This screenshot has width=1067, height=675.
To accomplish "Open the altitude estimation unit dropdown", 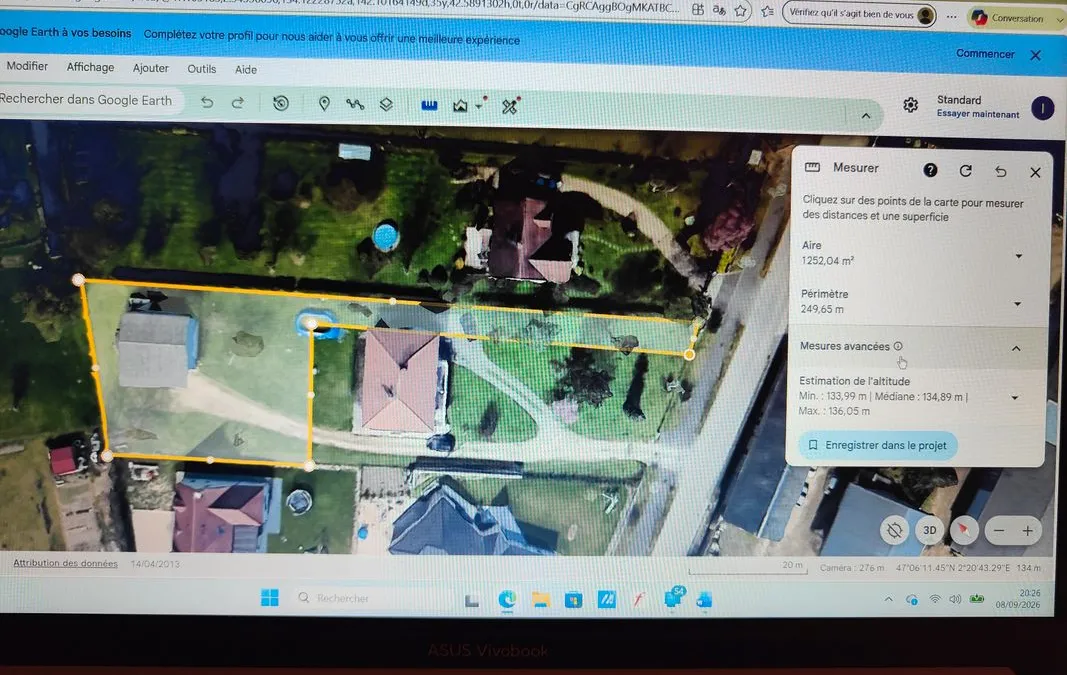I will 1015,397.
